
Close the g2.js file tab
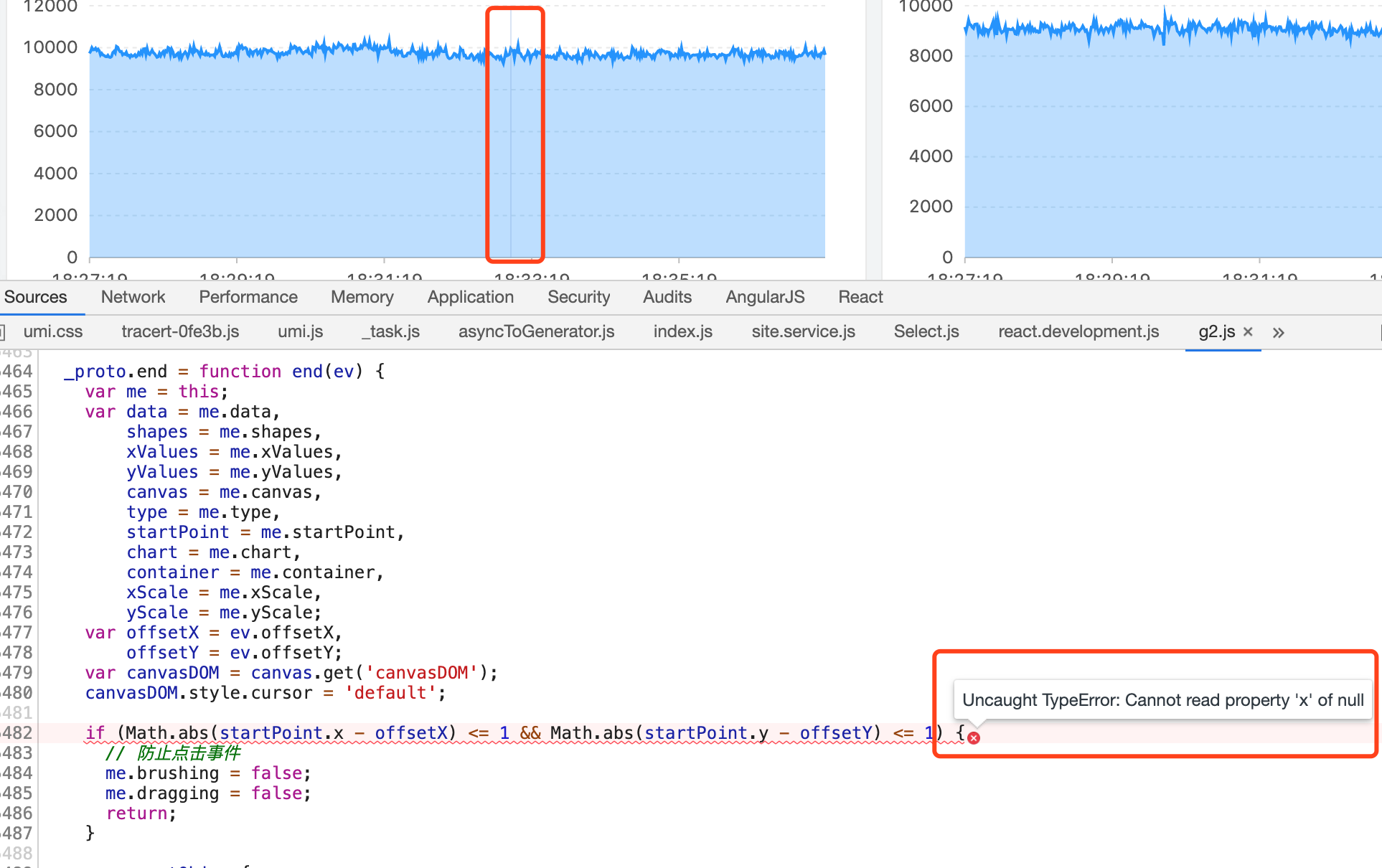click(1248, 331)
